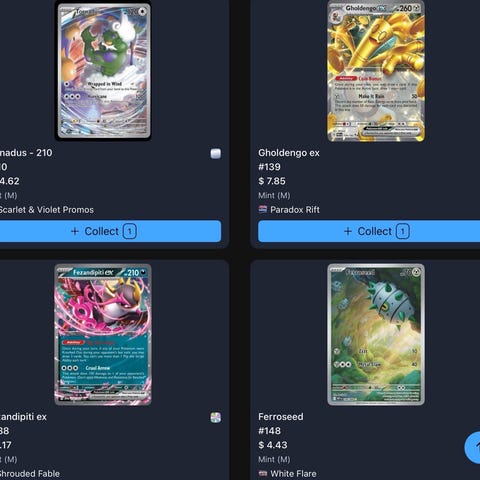Click the quantity counter on Gholdengo Collect button
Screen dimensions: 480x480
pos(402,231)
